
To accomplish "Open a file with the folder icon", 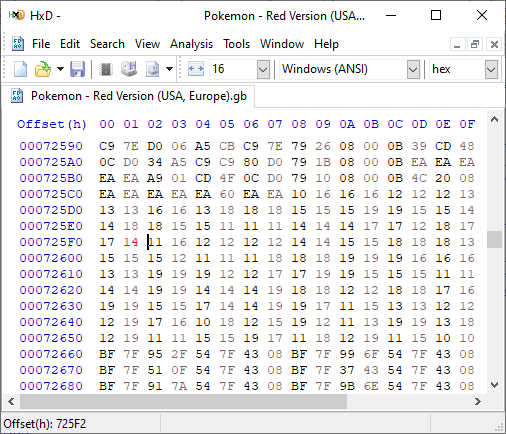I will coord(43,69).
